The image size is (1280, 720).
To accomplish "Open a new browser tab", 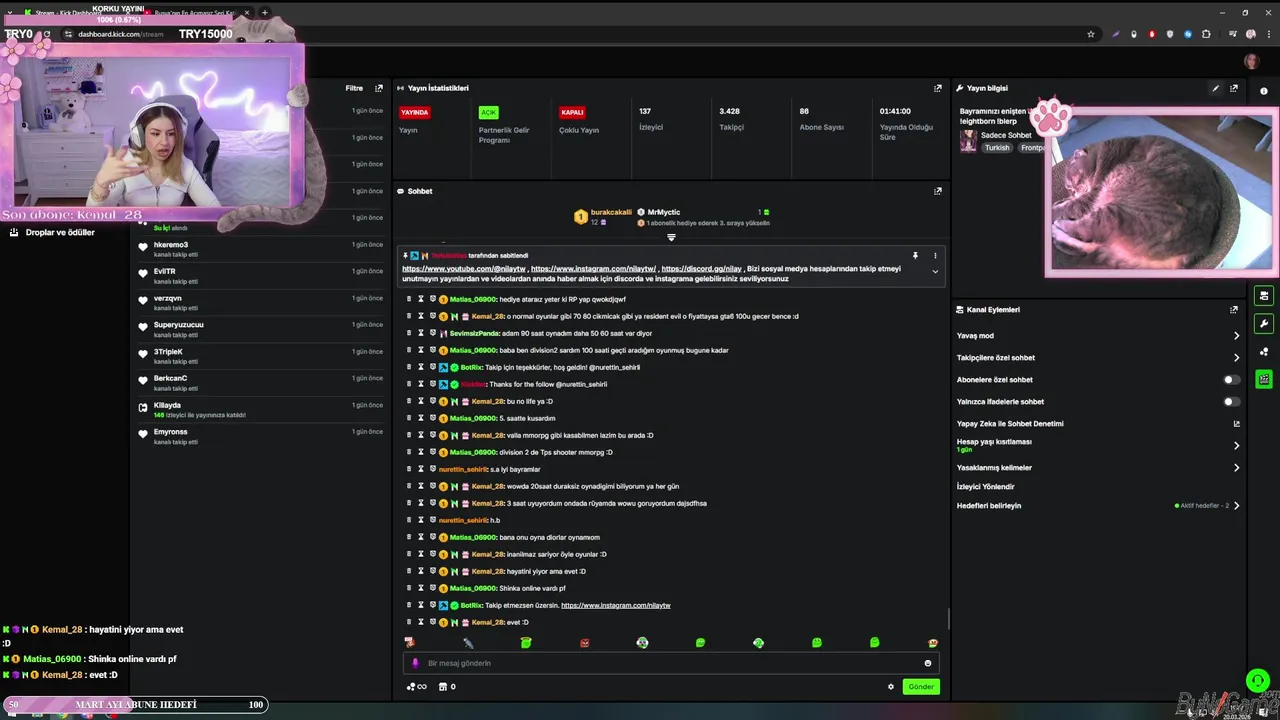I will [x=264, y=13].
